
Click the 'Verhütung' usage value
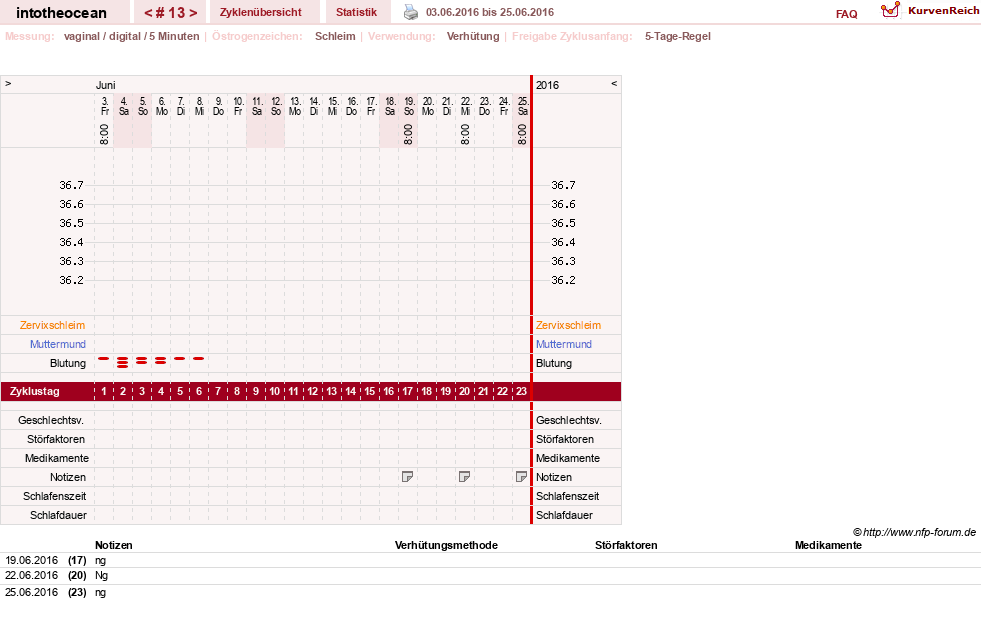click(x=473, y=36)
